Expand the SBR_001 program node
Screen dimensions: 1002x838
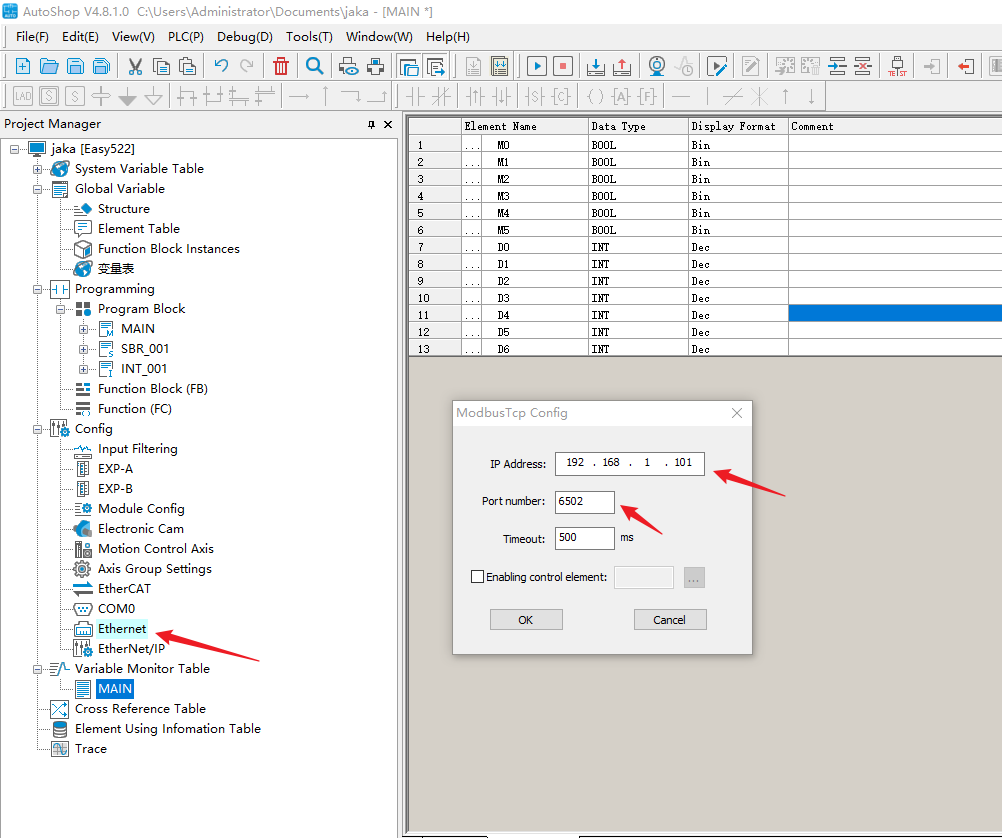coord(84,349)
